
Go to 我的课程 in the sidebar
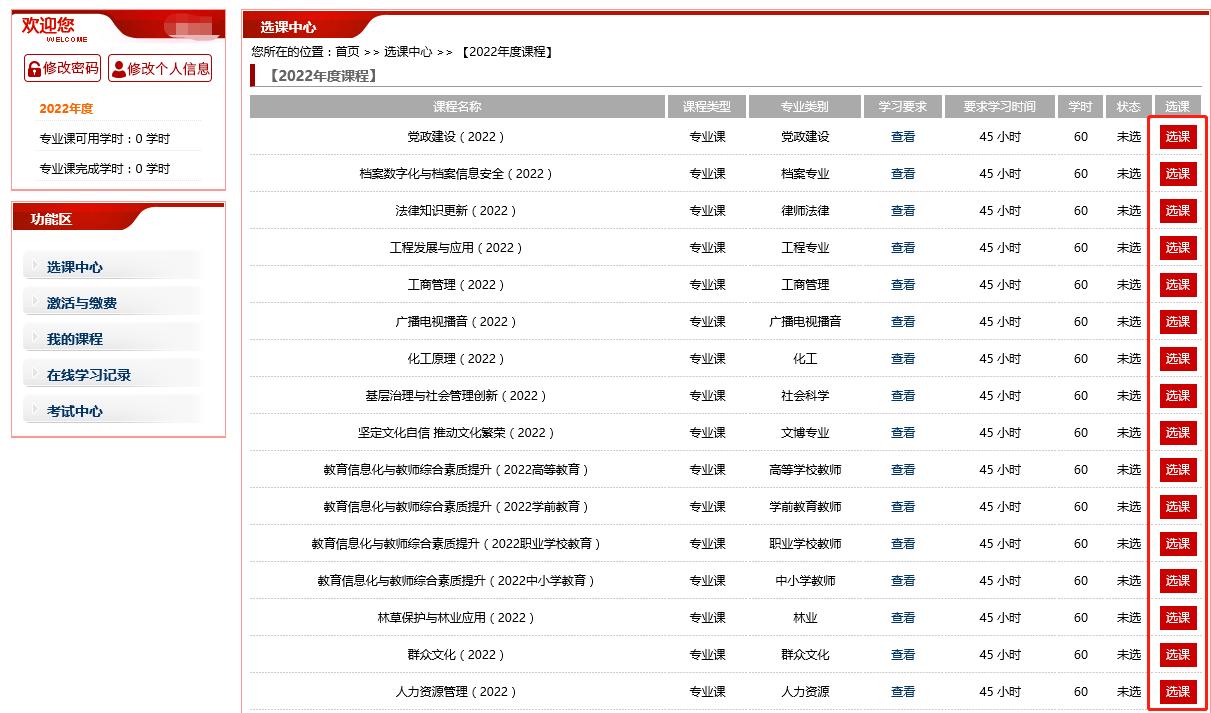(75, 339)
